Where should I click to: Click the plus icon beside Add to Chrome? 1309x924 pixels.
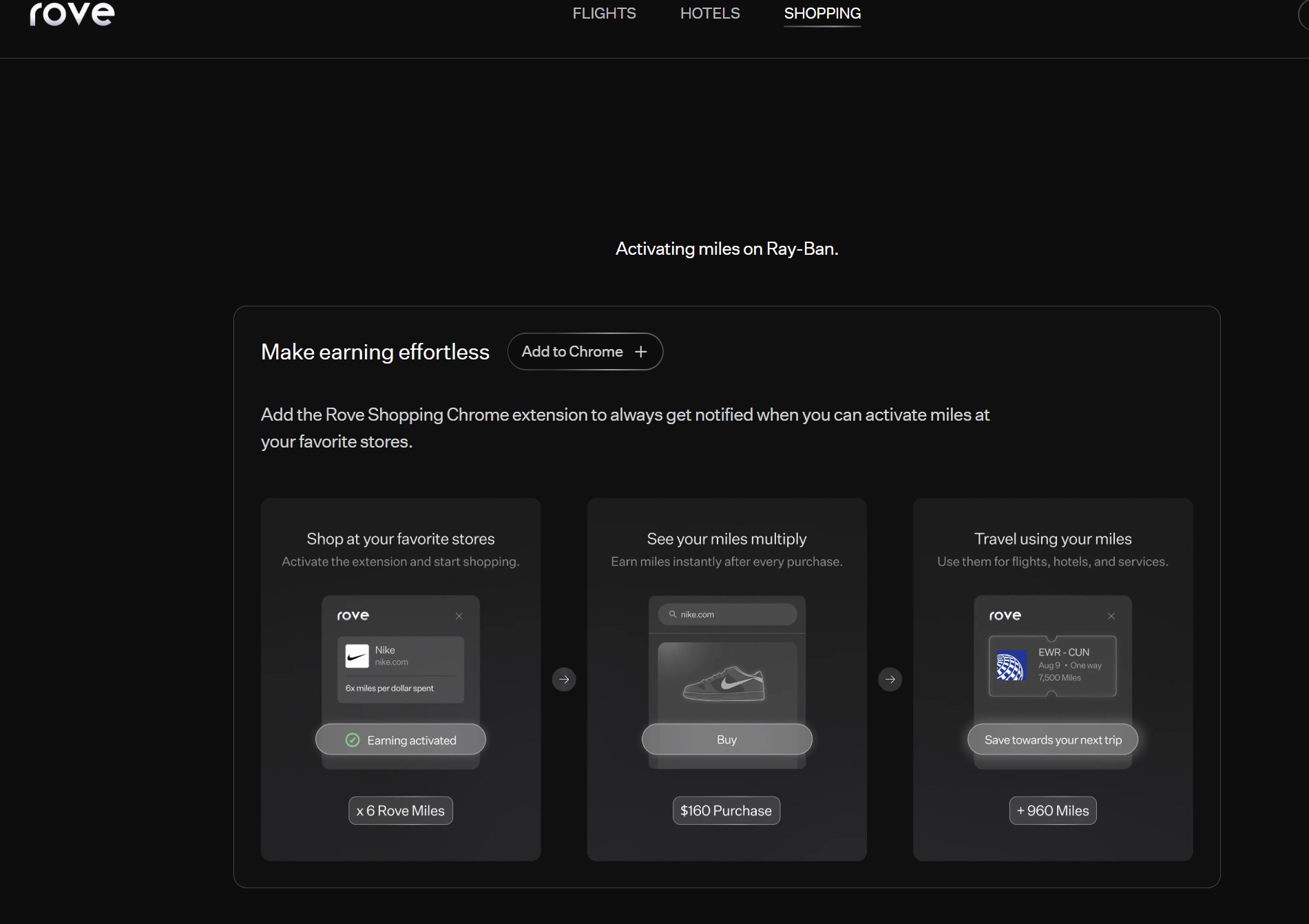coord(640,352)
